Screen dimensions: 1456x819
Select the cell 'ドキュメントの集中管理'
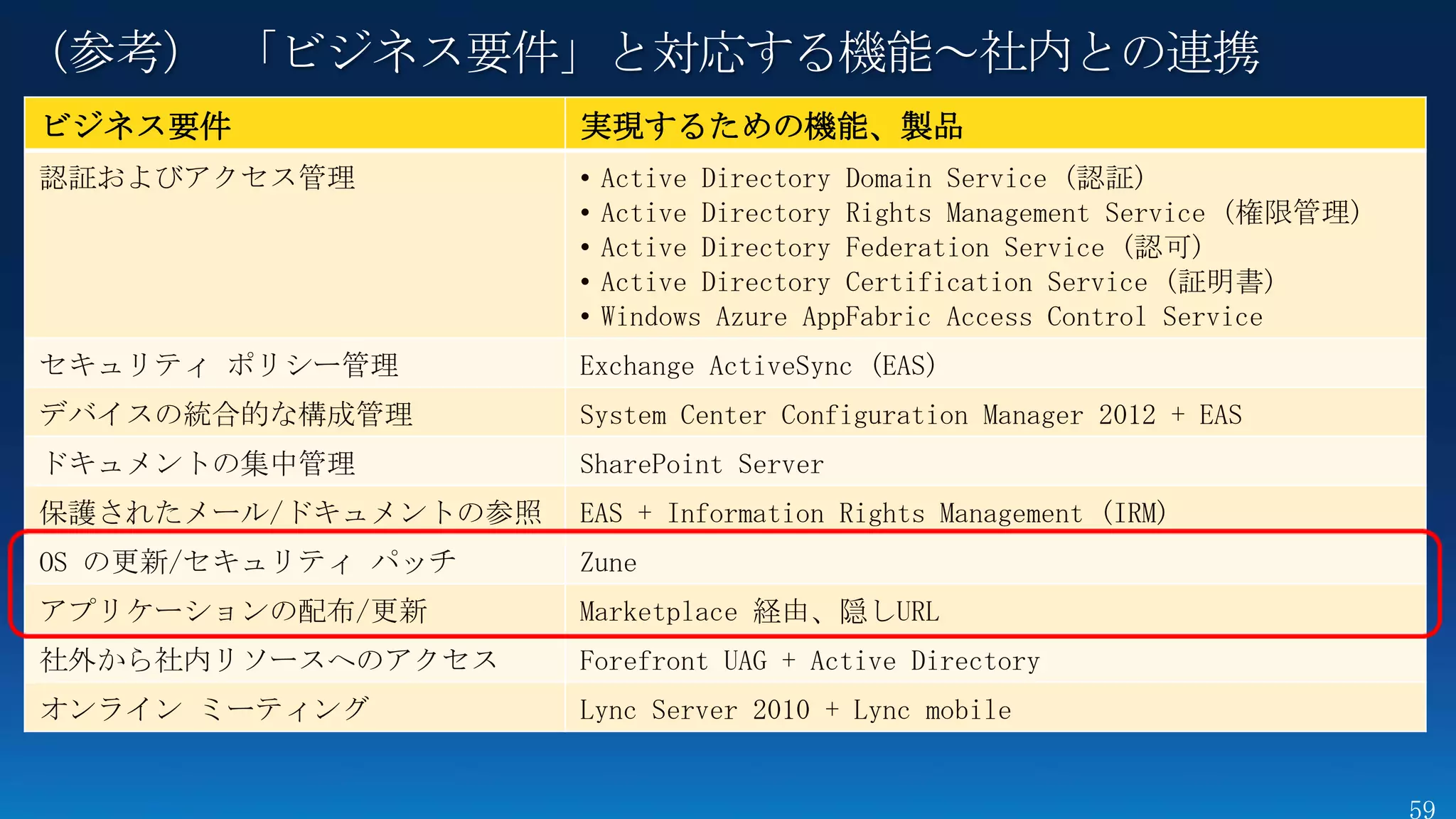pyautogui.click(x=295, y=462)
